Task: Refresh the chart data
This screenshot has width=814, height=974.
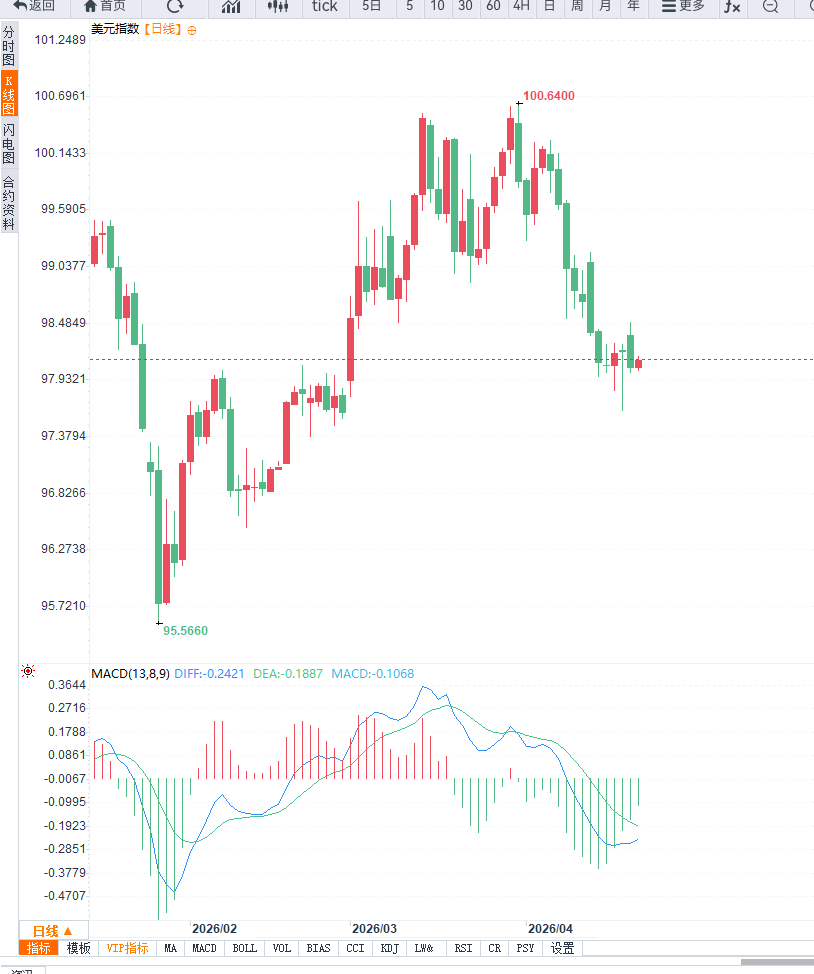Action: click(175, 6)
